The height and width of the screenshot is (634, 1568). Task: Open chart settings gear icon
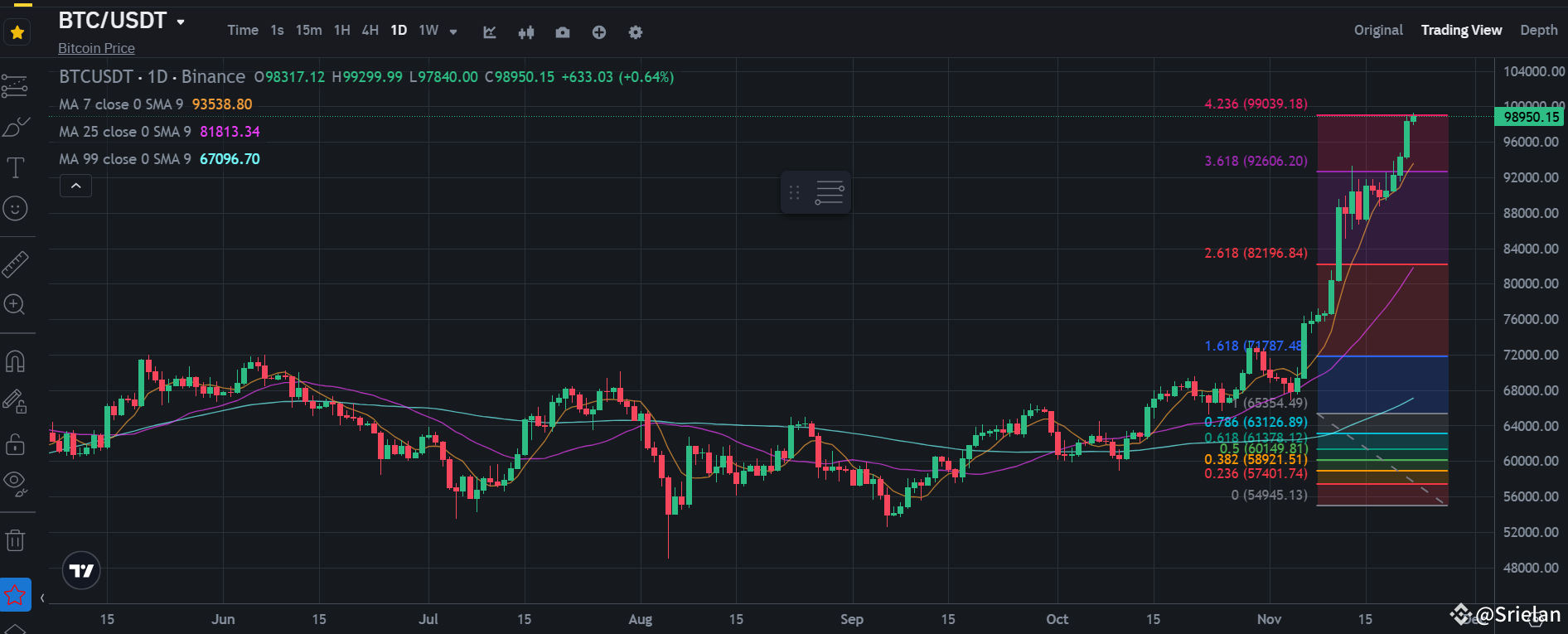pyautogui.click(x=636, y=32)
